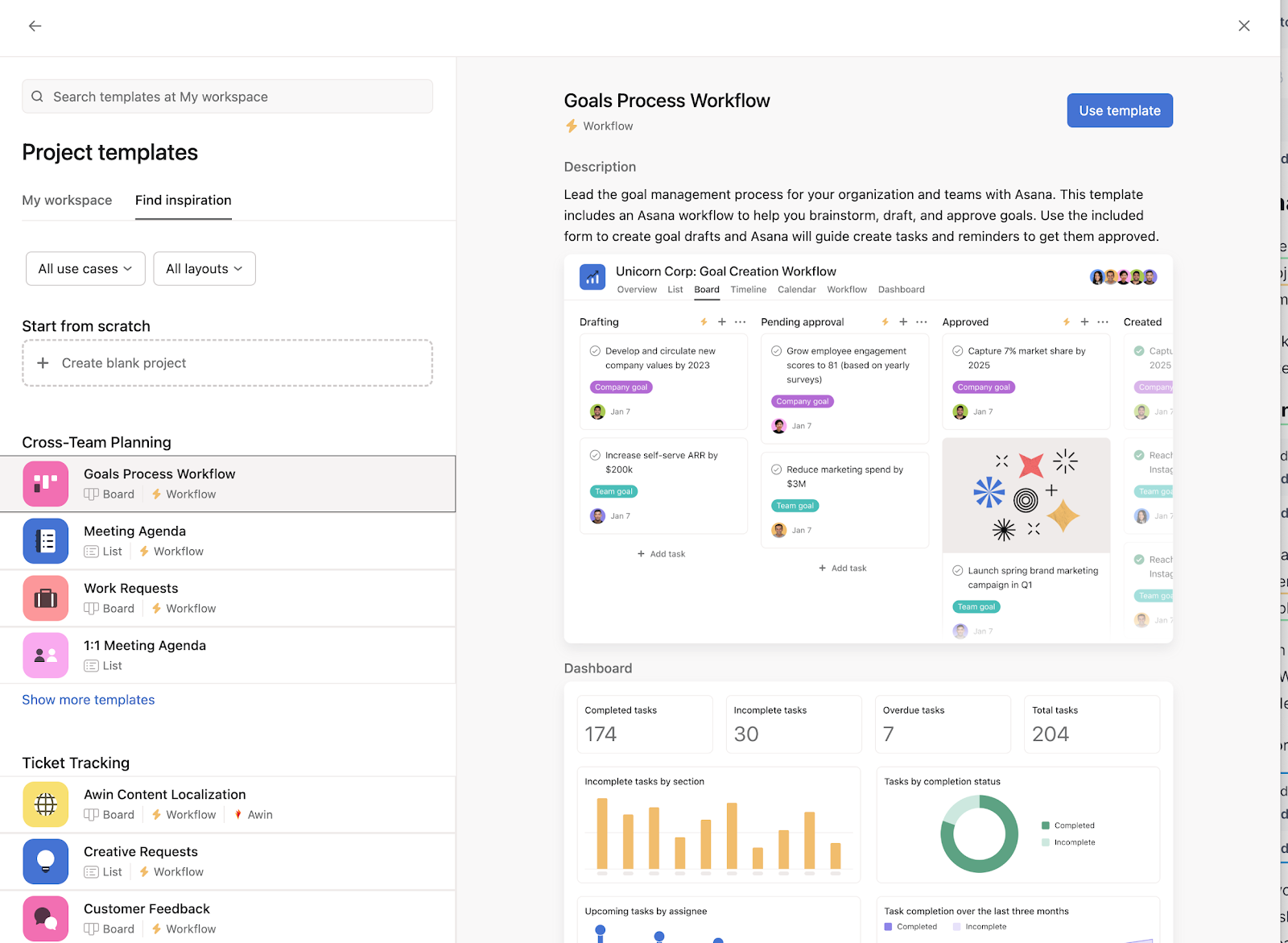The width and height of the screenshot is (1288, 943).
Task: Click the lightning rules icon in Approved column
Action: (1067, 322)
